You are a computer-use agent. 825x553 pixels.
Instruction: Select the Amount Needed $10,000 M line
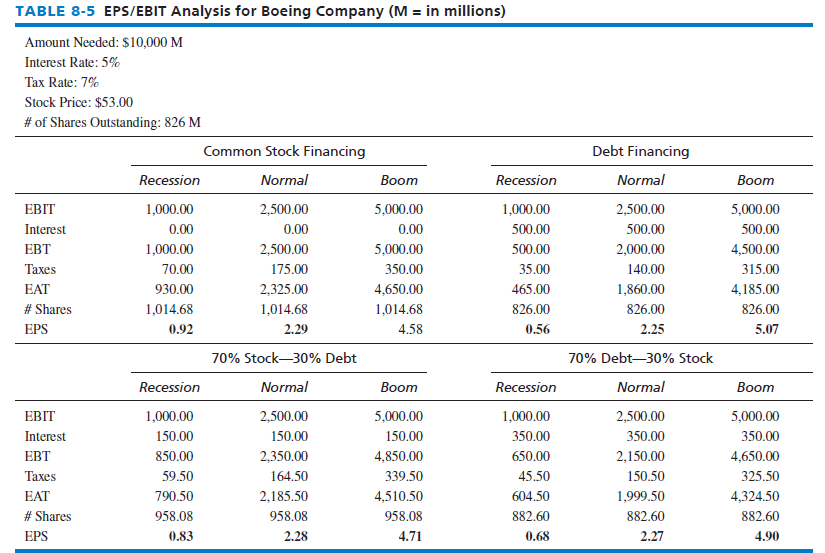[x=104, y=43]
